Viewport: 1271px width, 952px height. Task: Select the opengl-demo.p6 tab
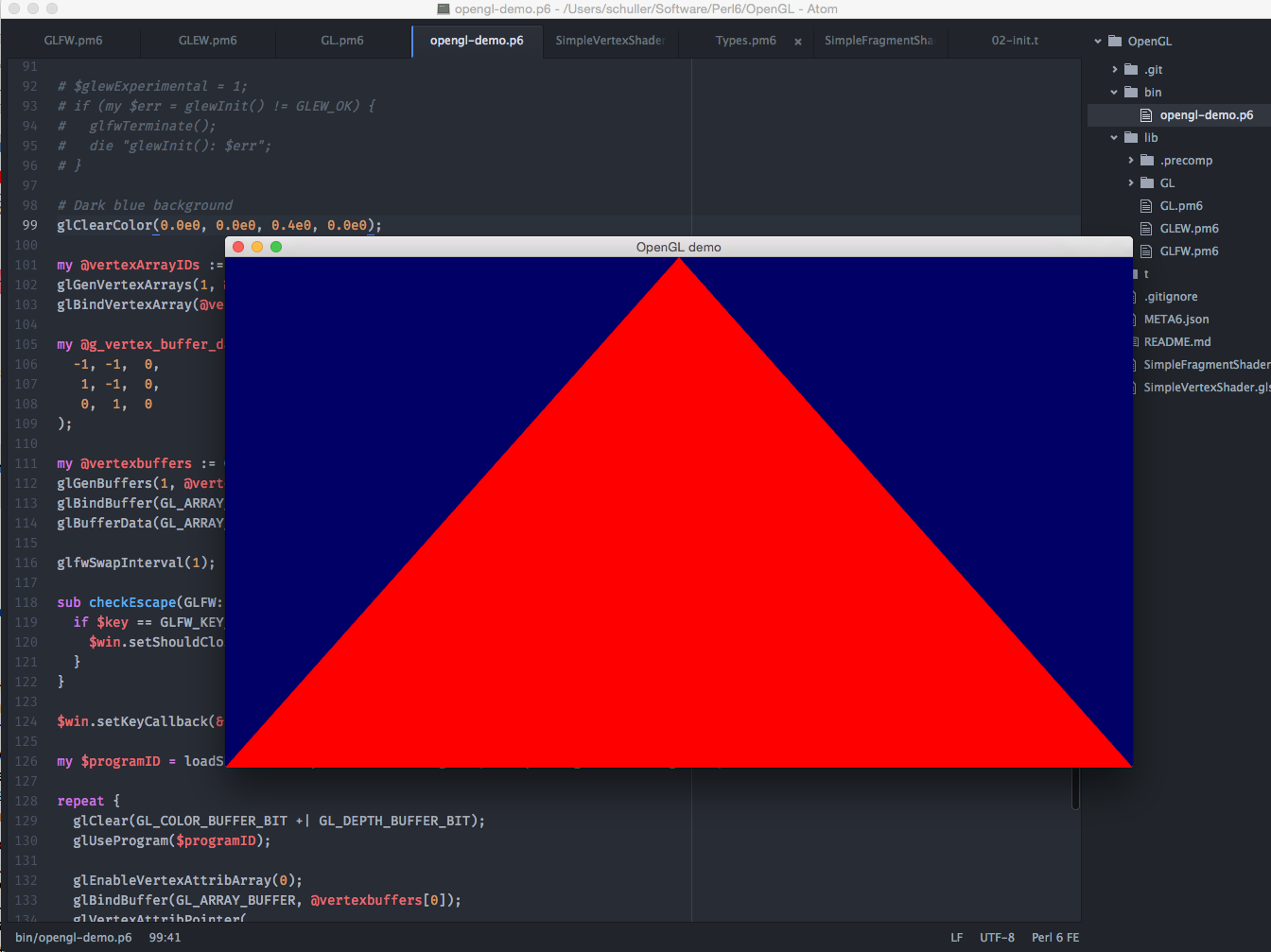tap(477, 41)
